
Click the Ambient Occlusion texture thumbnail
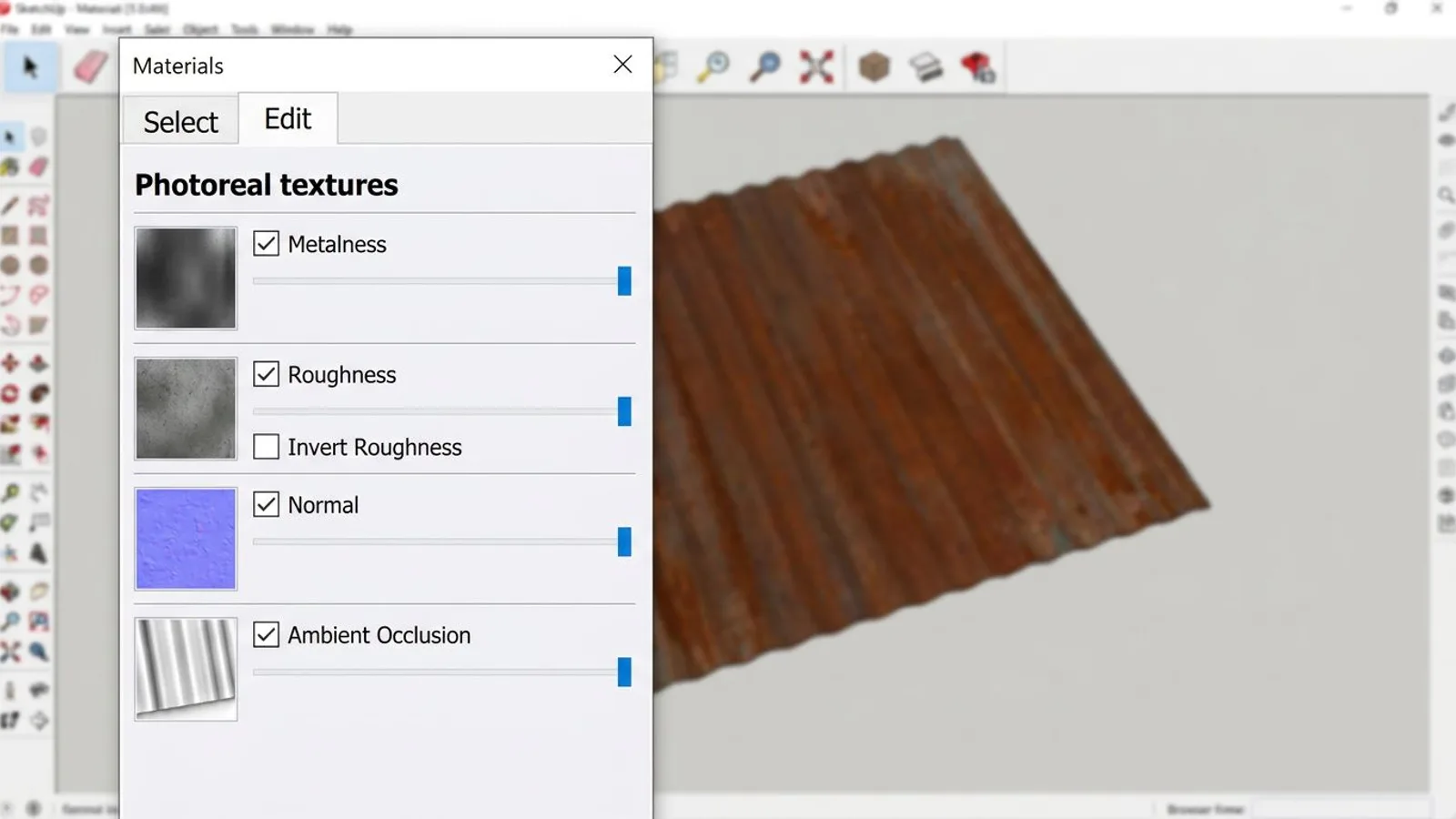(186, 669)
